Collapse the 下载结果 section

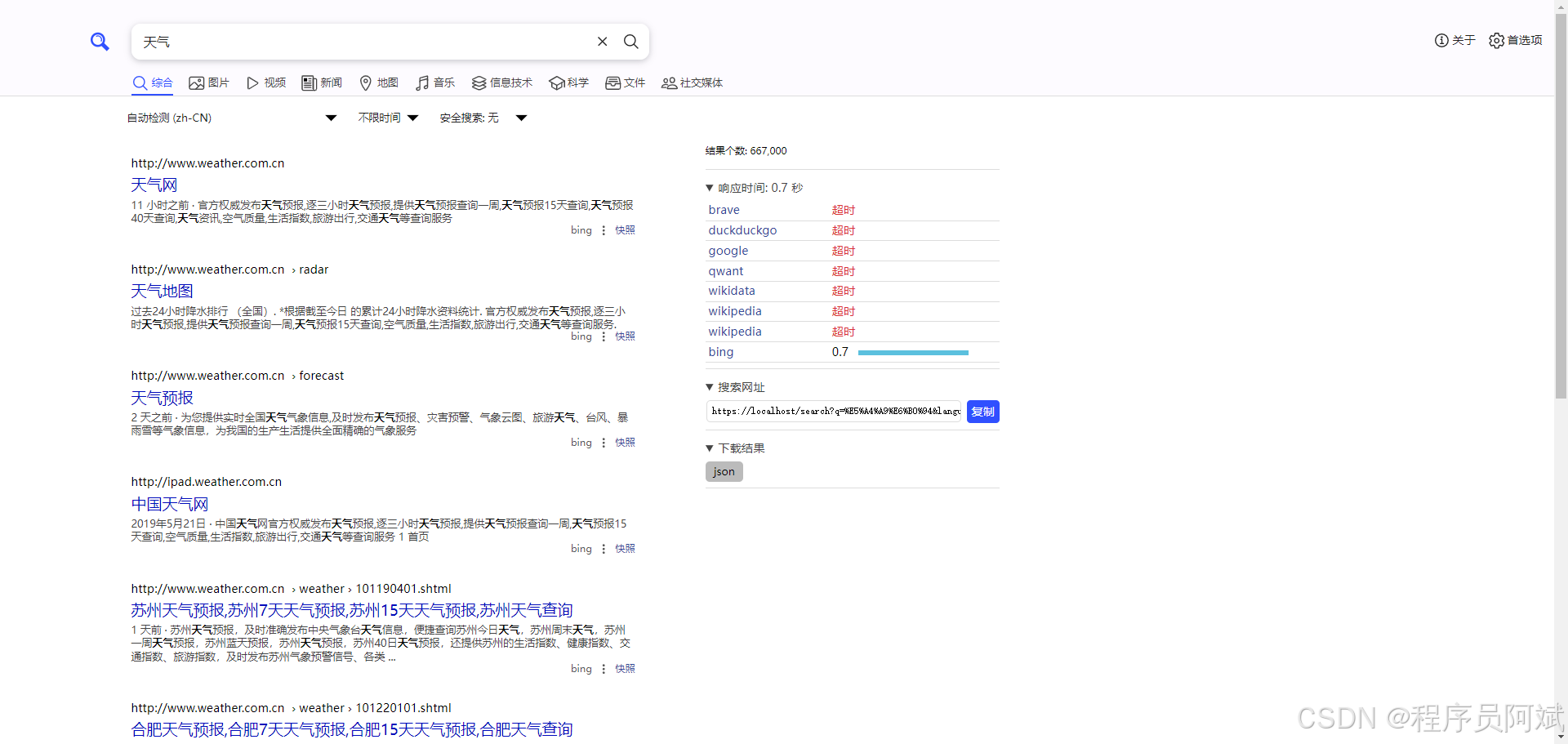click(736, 448)
